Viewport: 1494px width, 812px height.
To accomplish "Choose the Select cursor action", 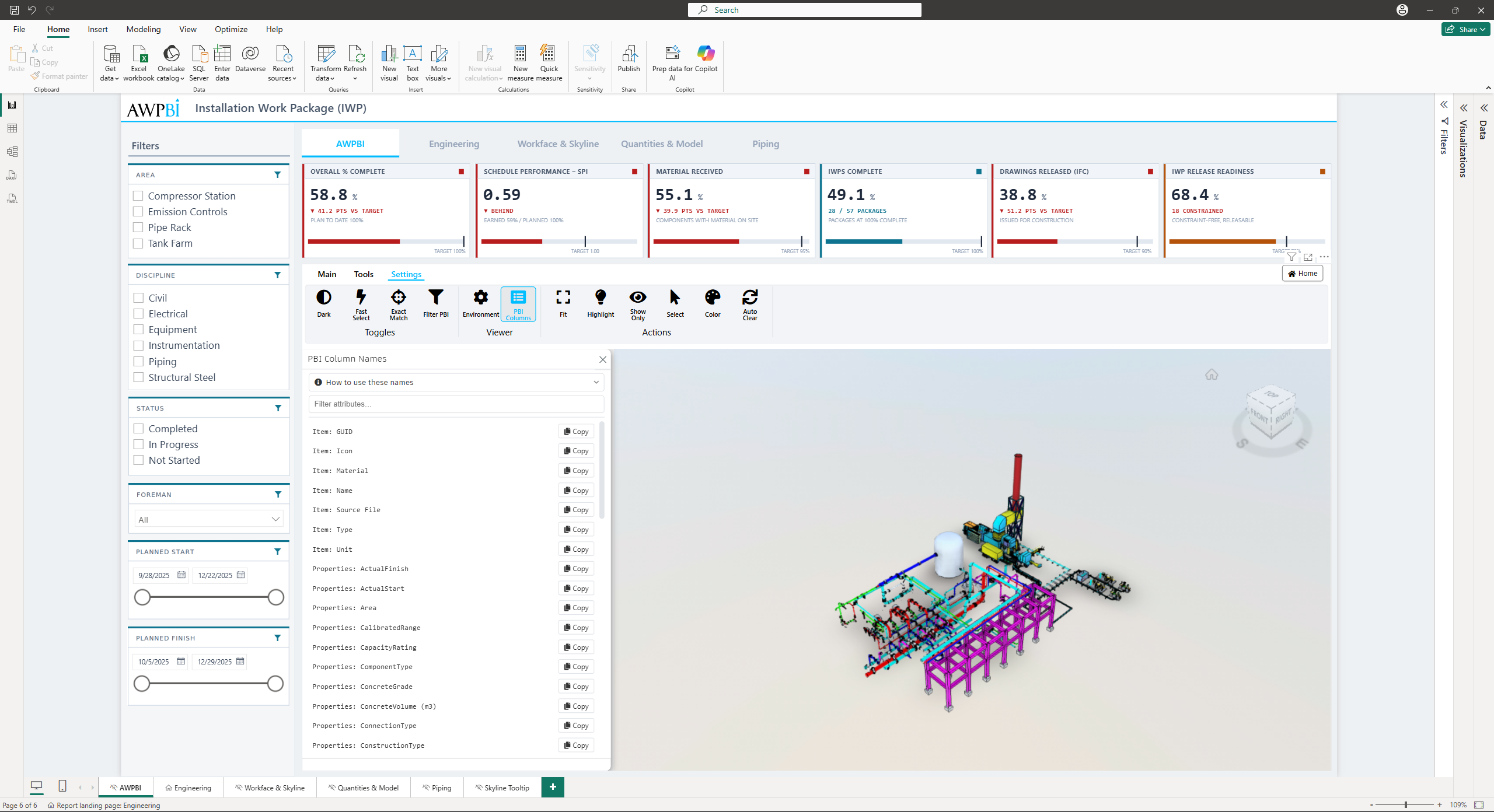I will 675,303.
